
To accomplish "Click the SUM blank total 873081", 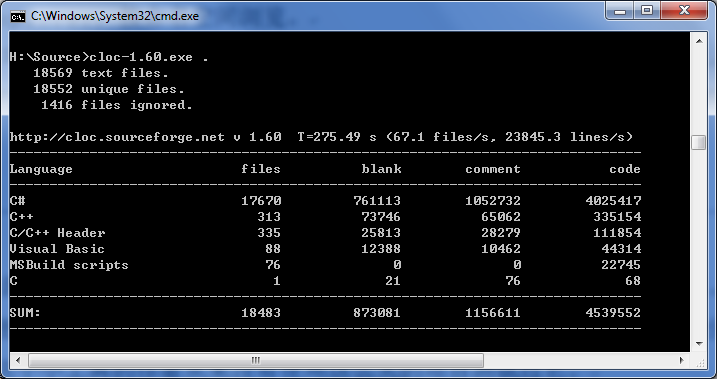I will click(377, 313).
